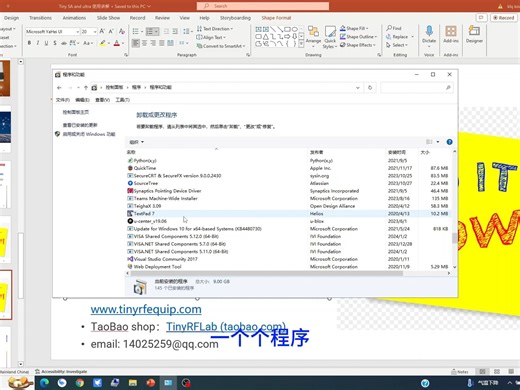The height and width of the screenshot is (390, 520).
Task: Open Shape Effects options
Action: click(x=358, y=45)
